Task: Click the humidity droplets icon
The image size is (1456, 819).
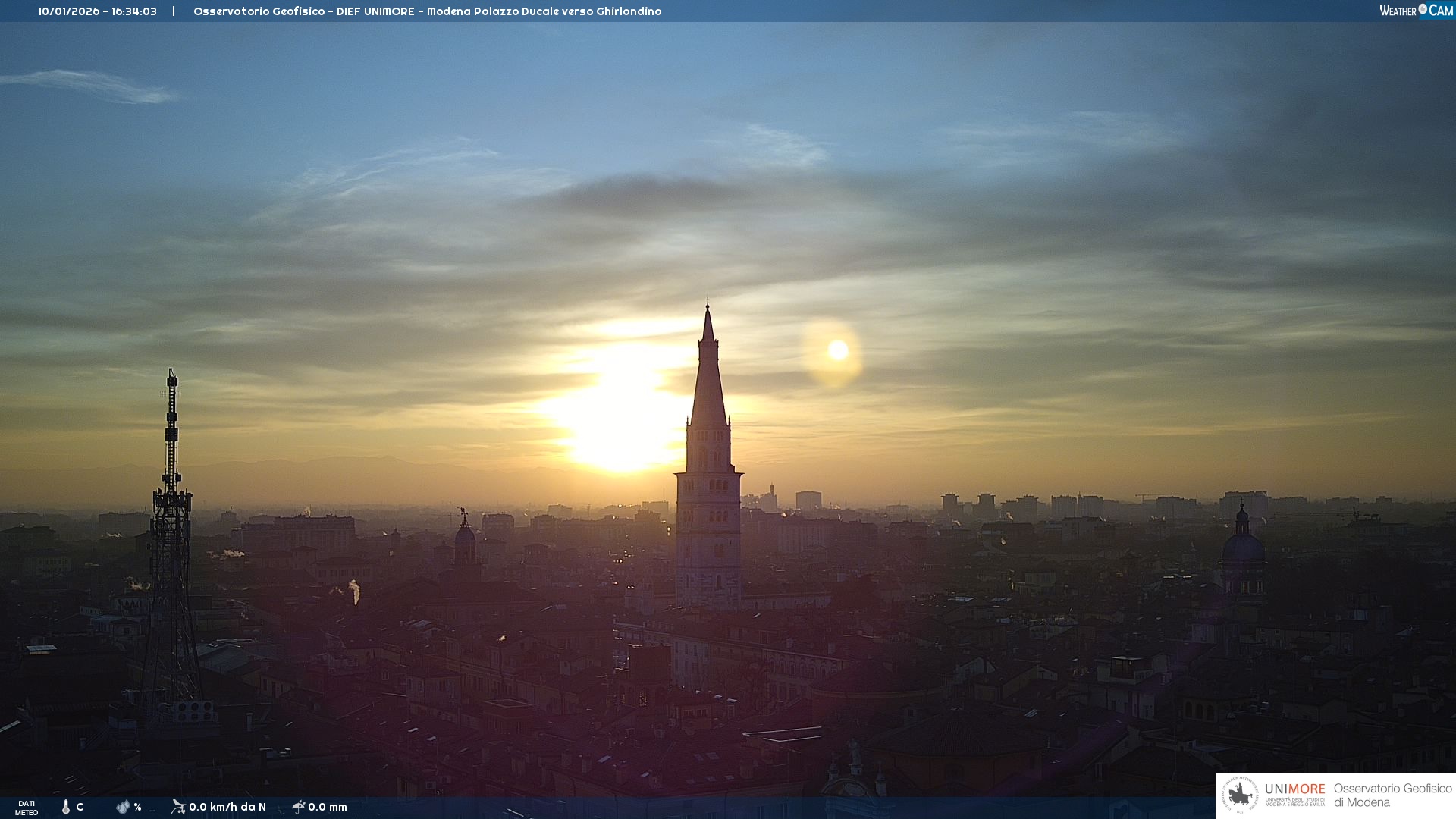Action: point(123,807)
